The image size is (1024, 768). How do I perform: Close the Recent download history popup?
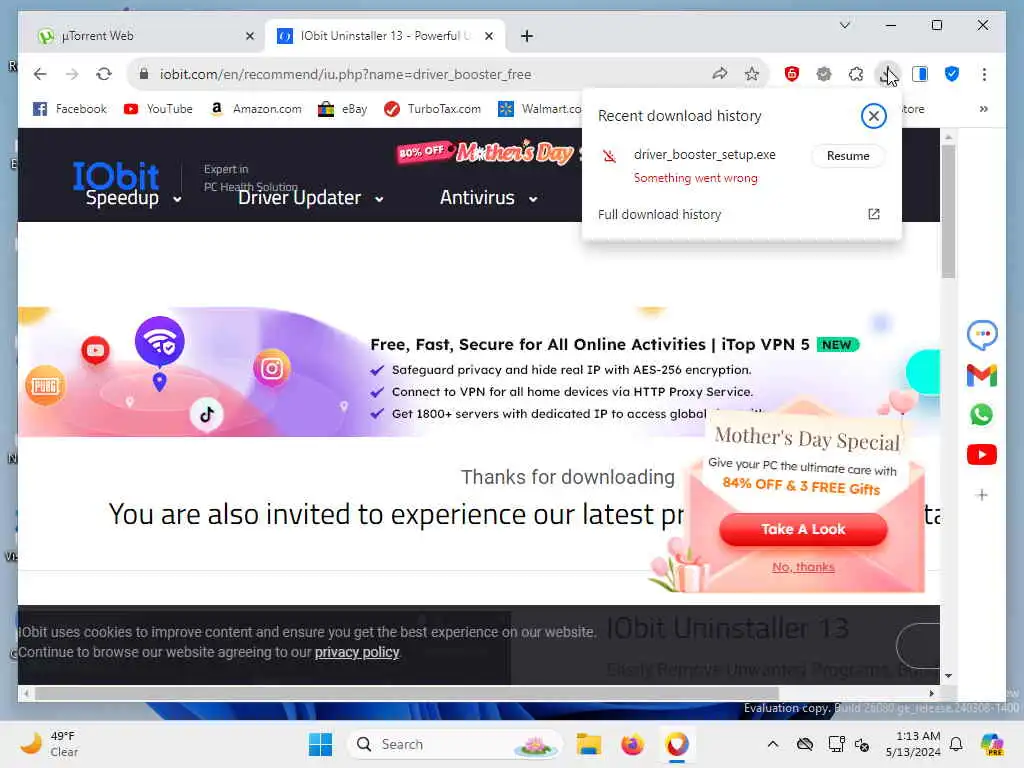873,116
